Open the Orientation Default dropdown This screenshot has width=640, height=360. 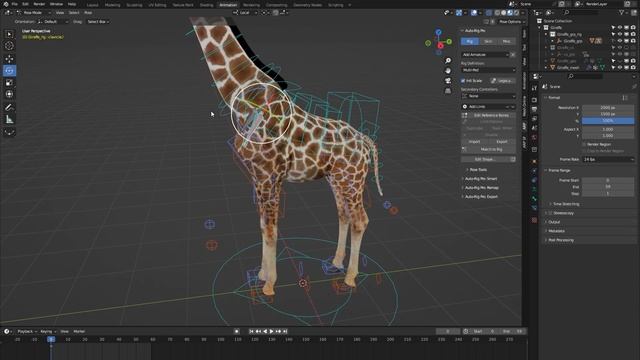click(x=53, y=22)
